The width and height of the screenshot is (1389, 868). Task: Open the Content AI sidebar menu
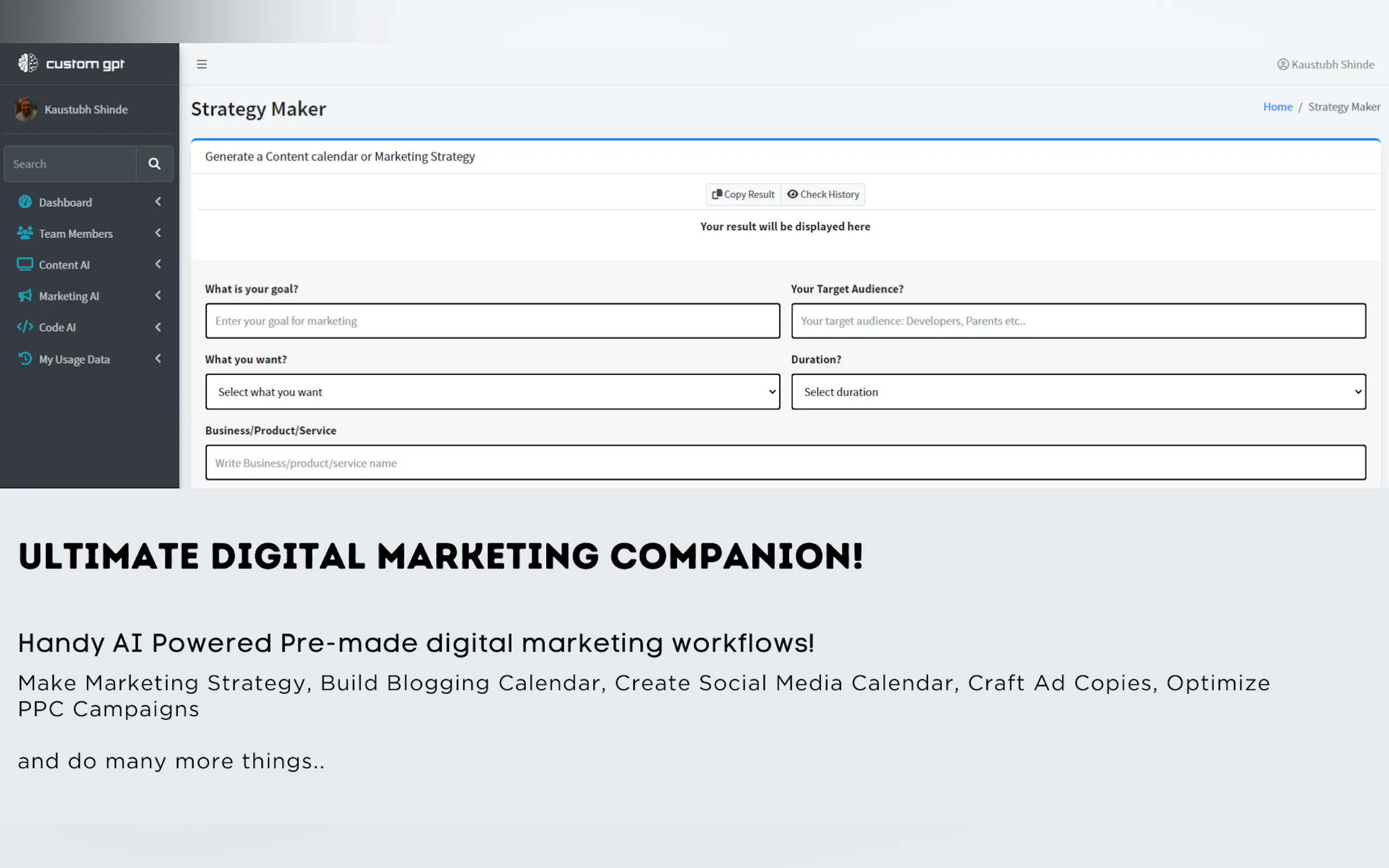(x=65, y=265)
